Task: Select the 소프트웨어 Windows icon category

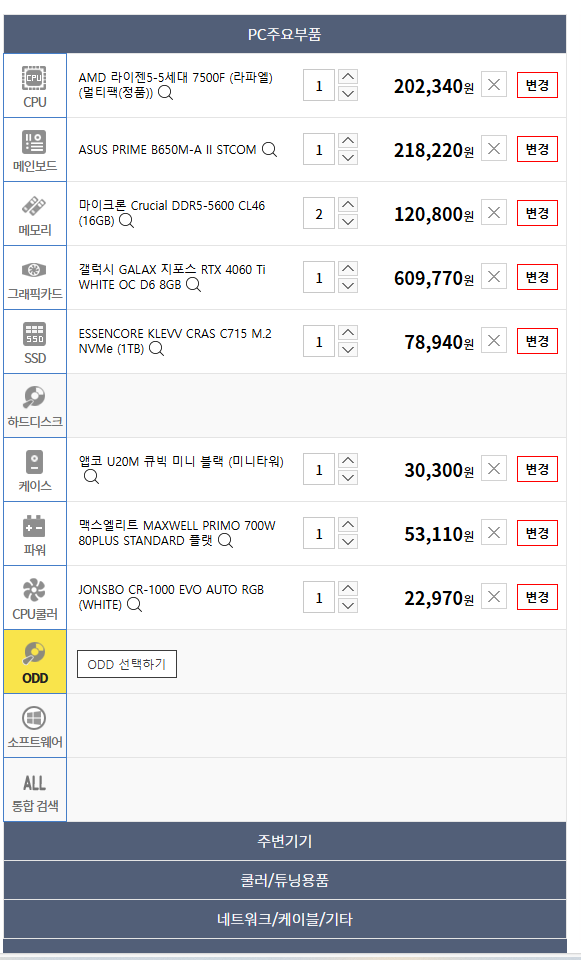Action: click(x=35, y=726)
